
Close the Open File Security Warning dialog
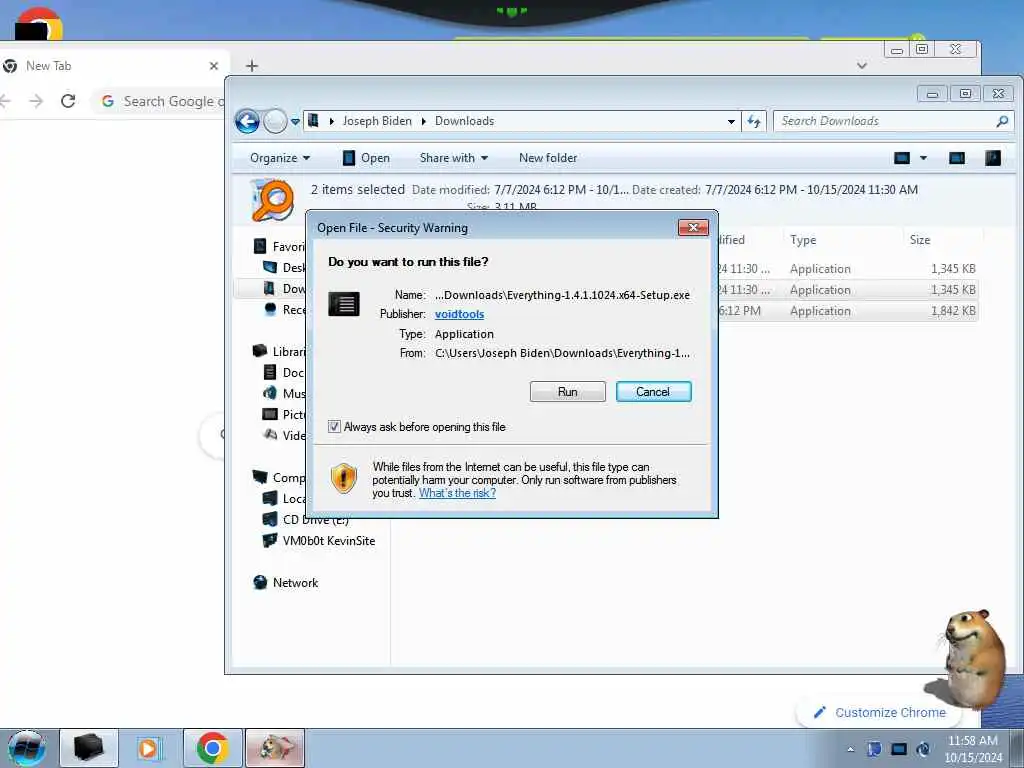[x=693, y=227]
